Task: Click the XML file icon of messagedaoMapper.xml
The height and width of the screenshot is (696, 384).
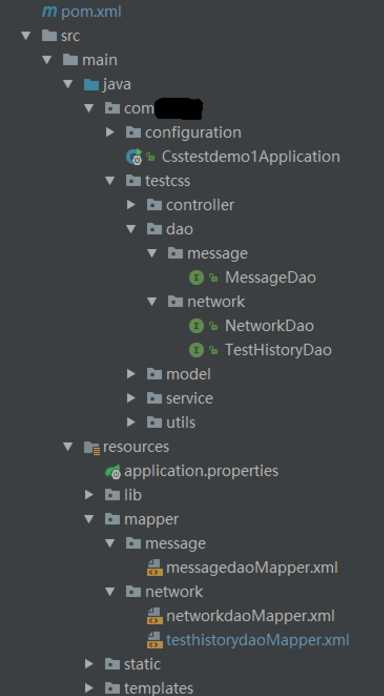Action: click(154, 568)
